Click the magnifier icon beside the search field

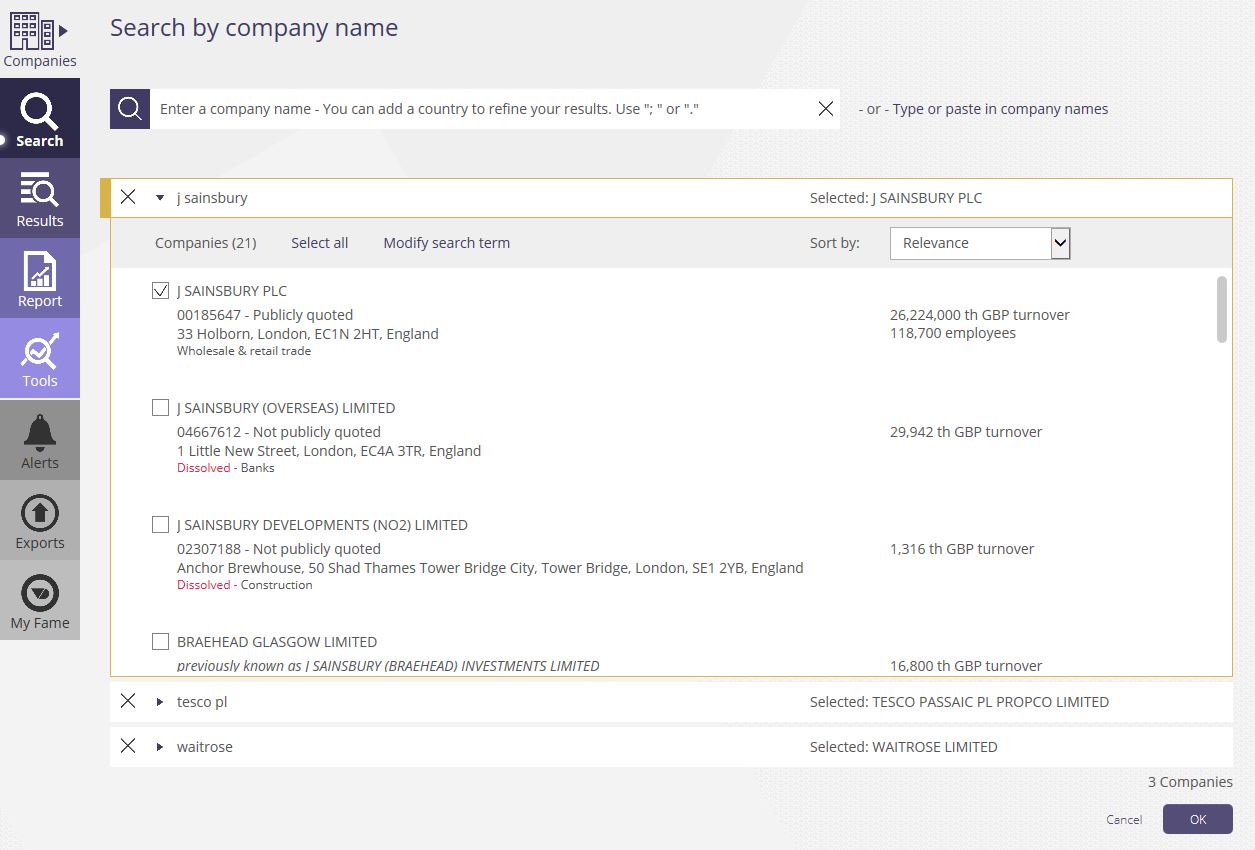[x=130, y=109]
